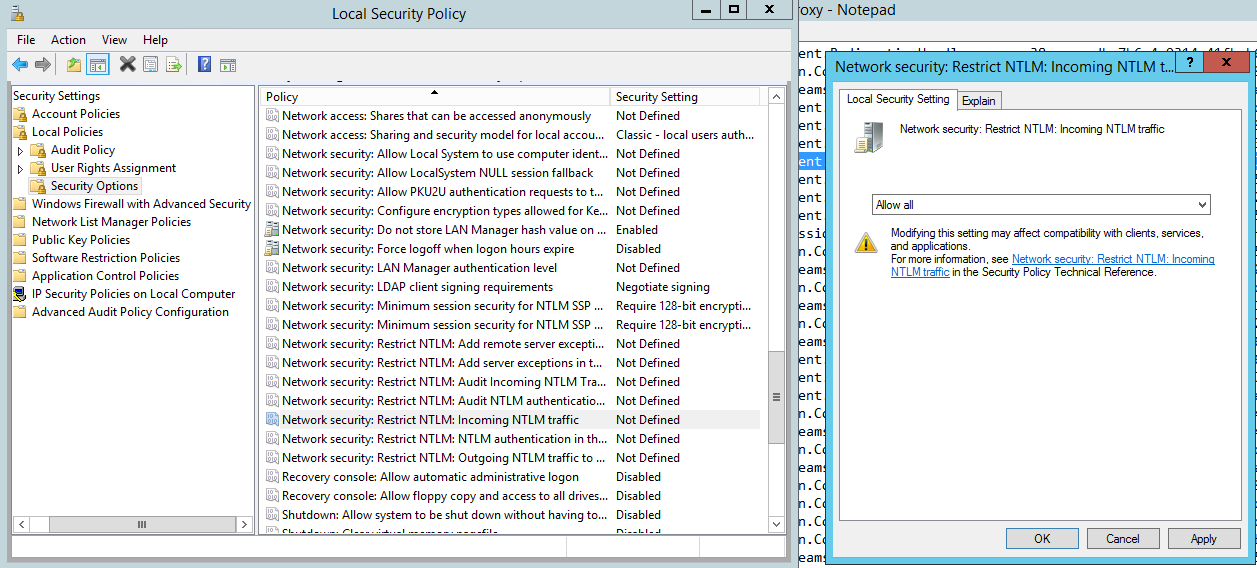This screenshot has width=1257, height=568.
Task: Click the policy list scroll down arrow
Action: [x=776, y=523]
